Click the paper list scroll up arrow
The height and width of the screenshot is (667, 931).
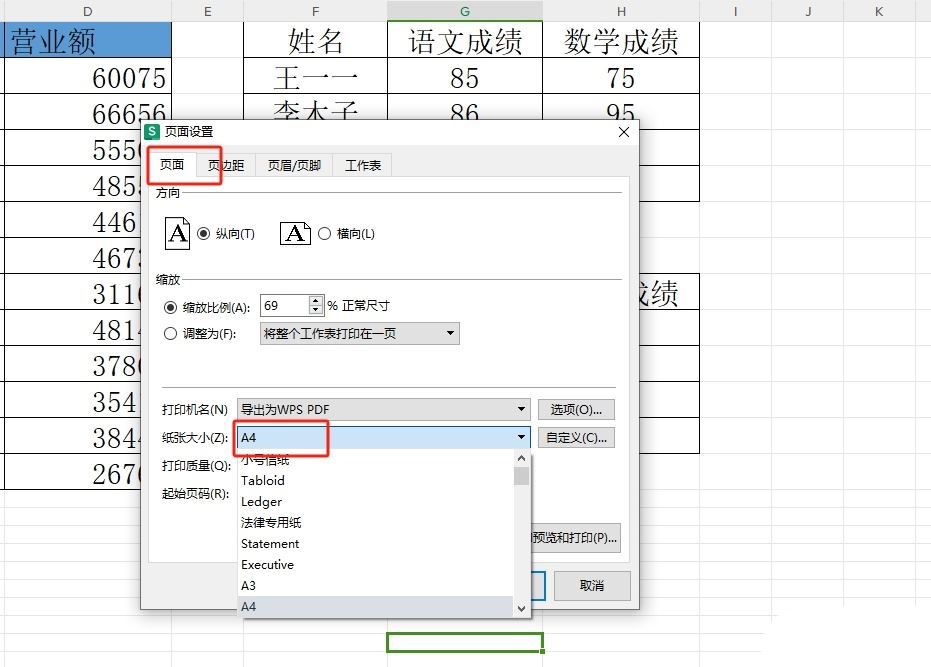pyautogui.click(x=521, y=459)
